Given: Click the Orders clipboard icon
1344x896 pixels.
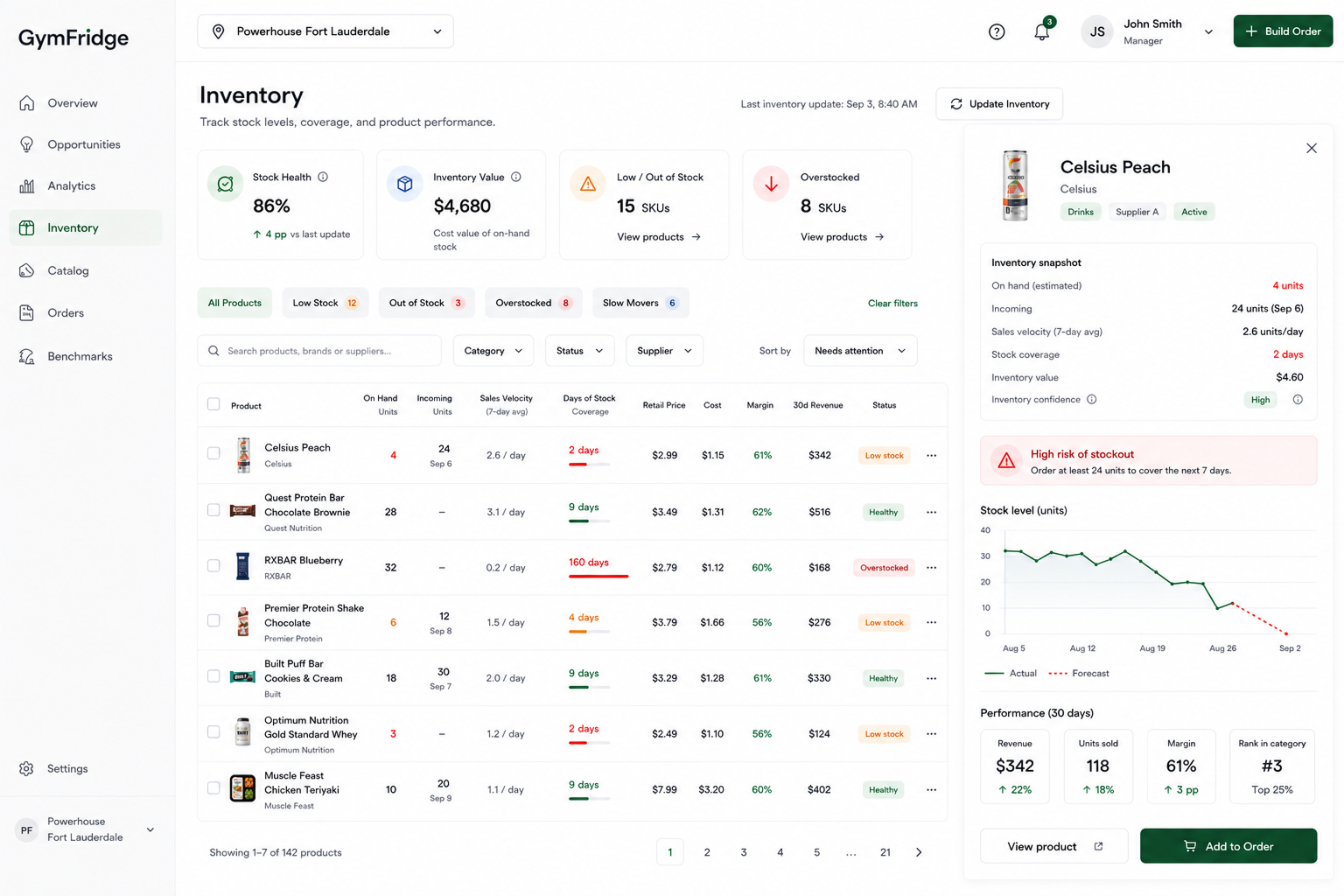Looking at the screenshot, I should coord(27,312).
